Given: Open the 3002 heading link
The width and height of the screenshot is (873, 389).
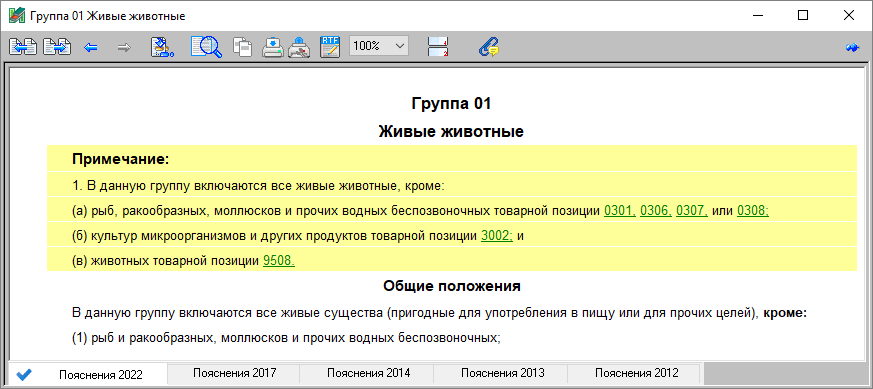Looking at the screenshot, I should pyautogui.click(x=497, y=235).
